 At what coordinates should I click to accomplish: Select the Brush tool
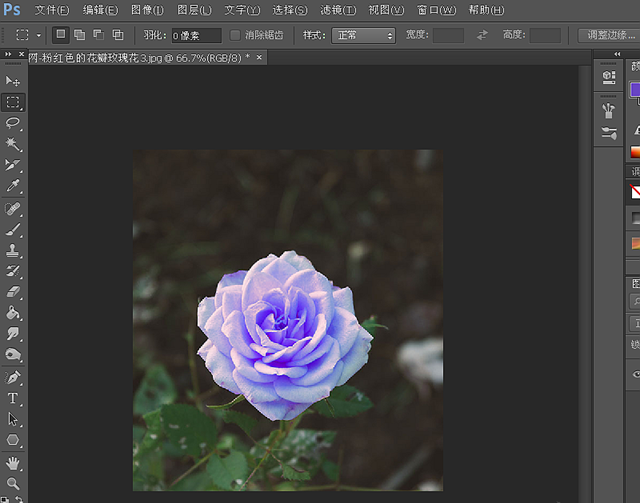point(13,229)
